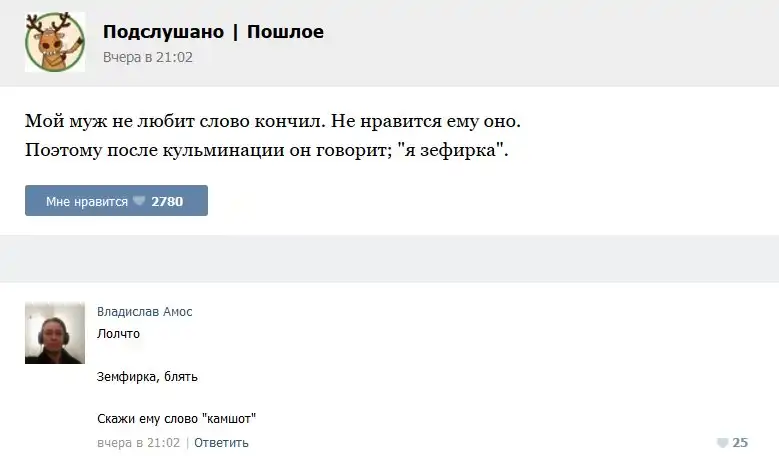779x456 pixels.
Task: Open commenter name Владислав Амос
Action: [145, 312]
